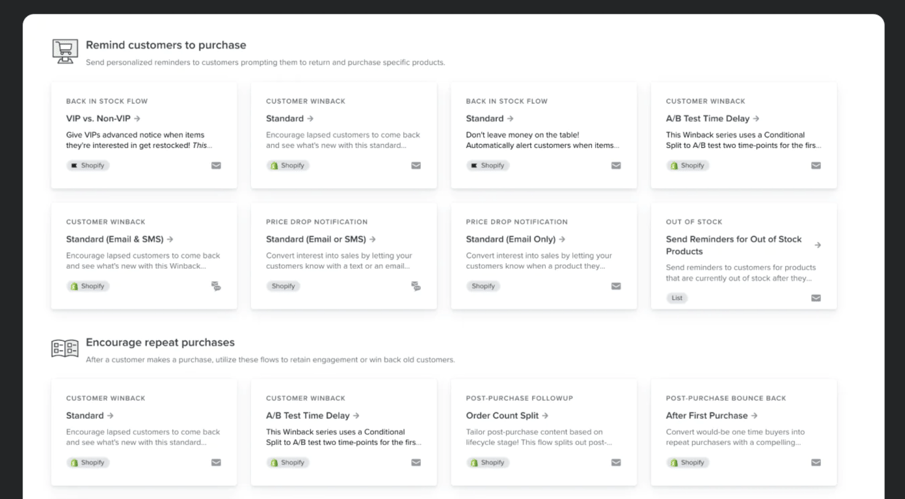Click the icon beside Encourage repeat purchases heading
The height and width of the screenshot is (499, 905).
(65, 348)
